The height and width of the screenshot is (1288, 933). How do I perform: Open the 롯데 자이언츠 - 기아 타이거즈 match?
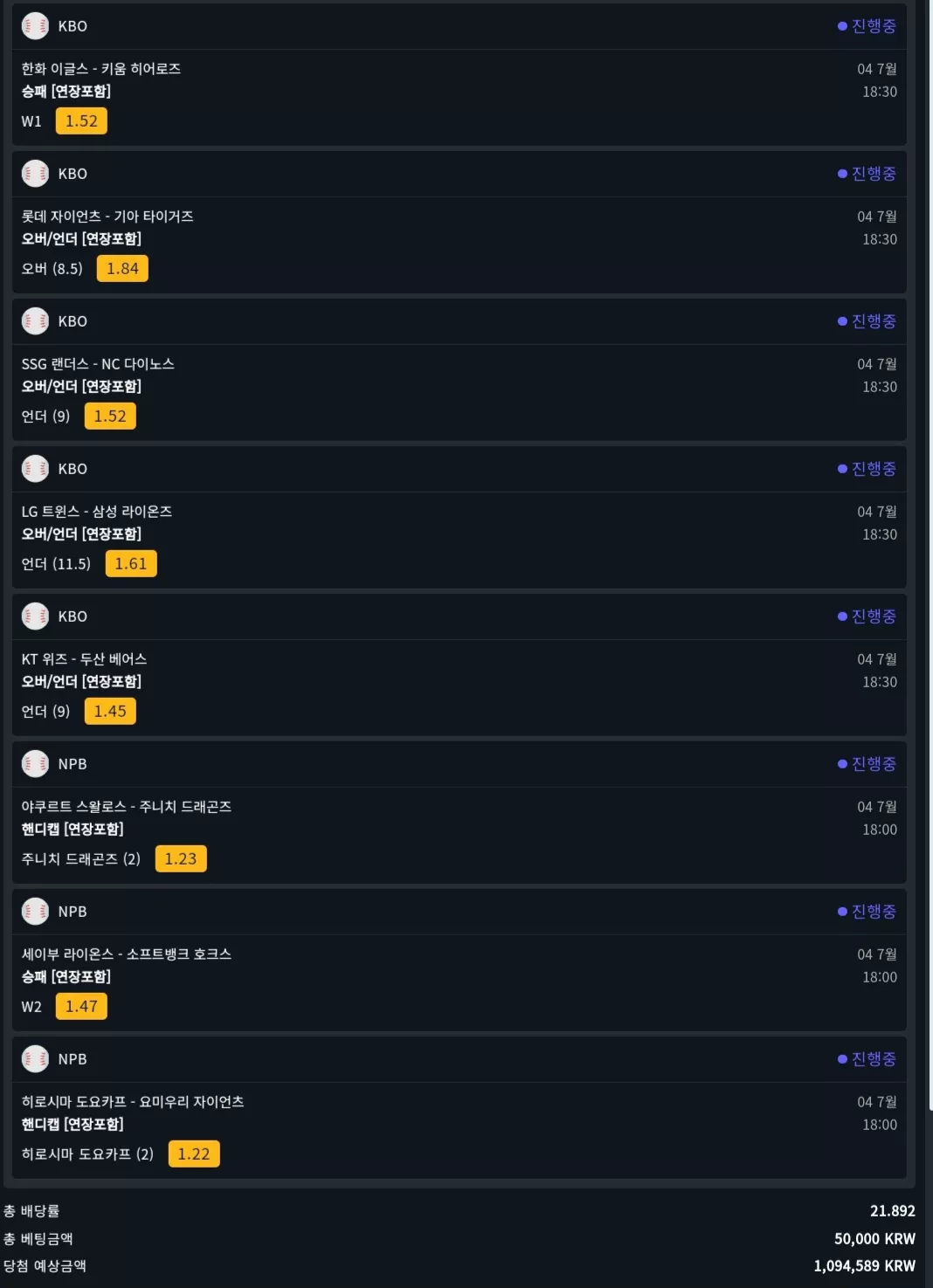[107, 217]
